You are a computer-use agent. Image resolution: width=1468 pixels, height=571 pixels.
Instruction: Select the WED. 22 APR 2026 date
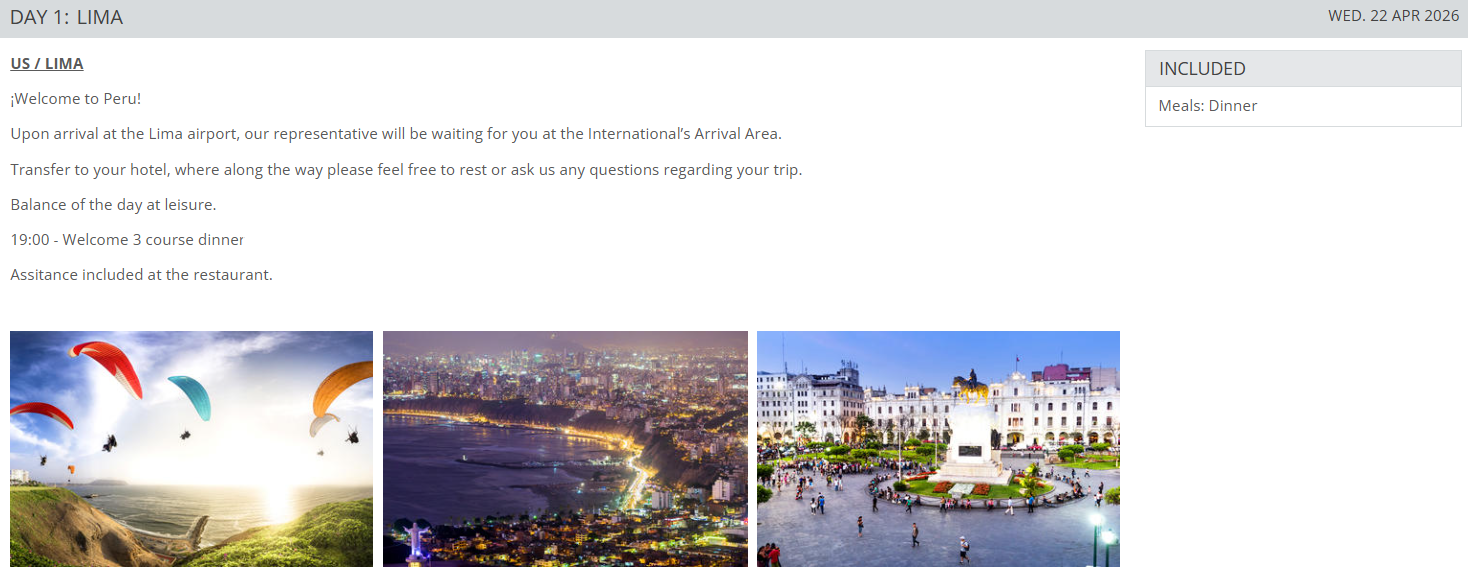tap(1393, 16)
